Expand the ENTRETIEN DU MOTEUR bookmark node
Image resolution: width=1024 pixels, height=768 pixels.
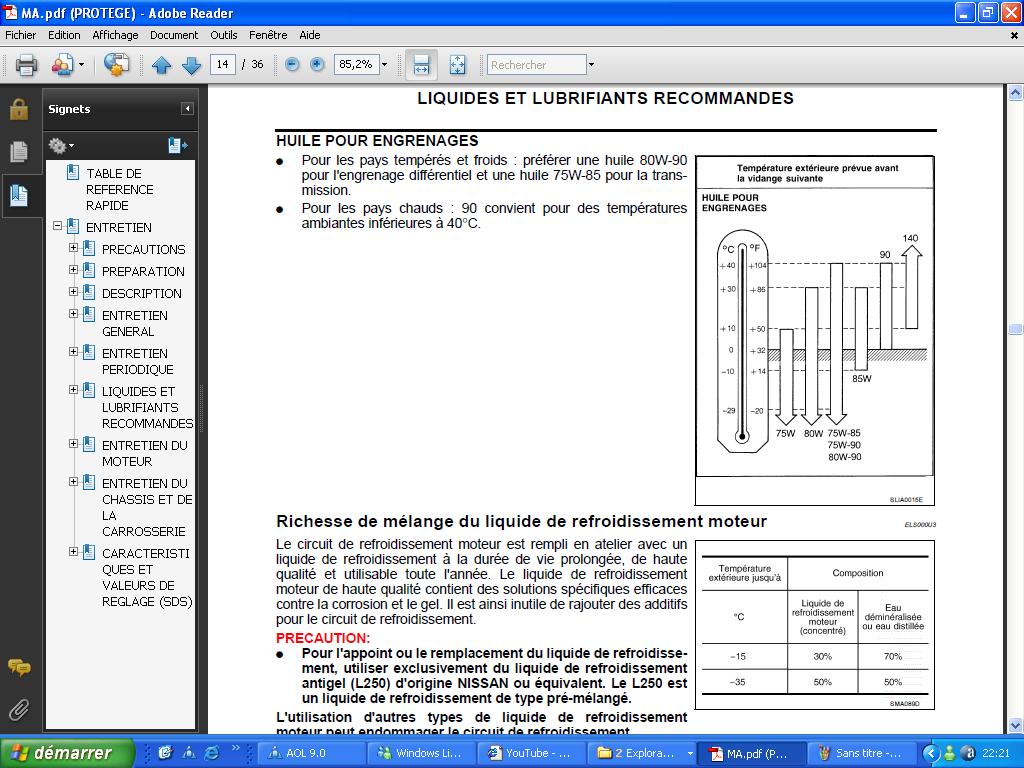tap(73, 444)
